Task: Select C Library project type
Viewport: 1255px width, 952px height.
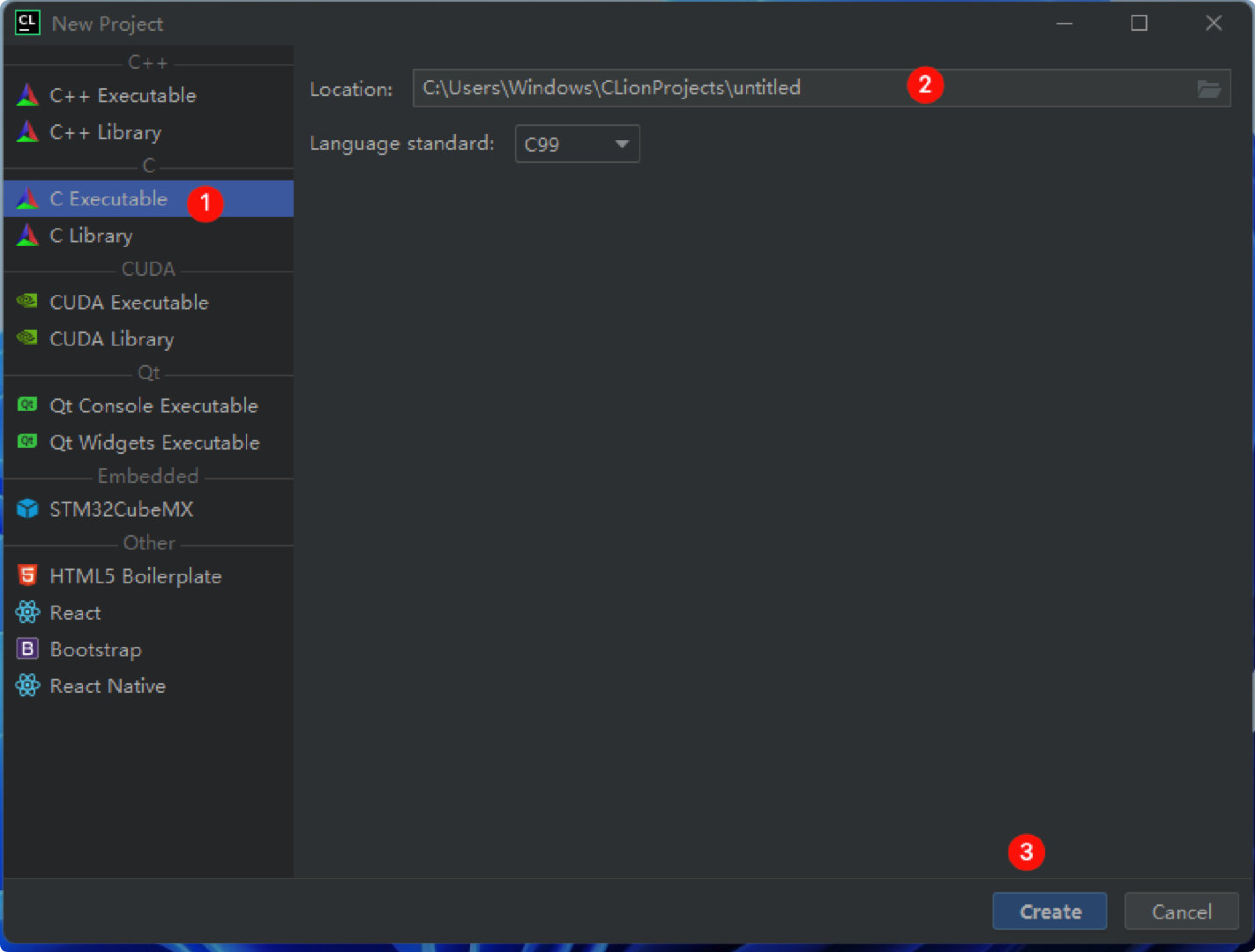Action: (91, 236)
